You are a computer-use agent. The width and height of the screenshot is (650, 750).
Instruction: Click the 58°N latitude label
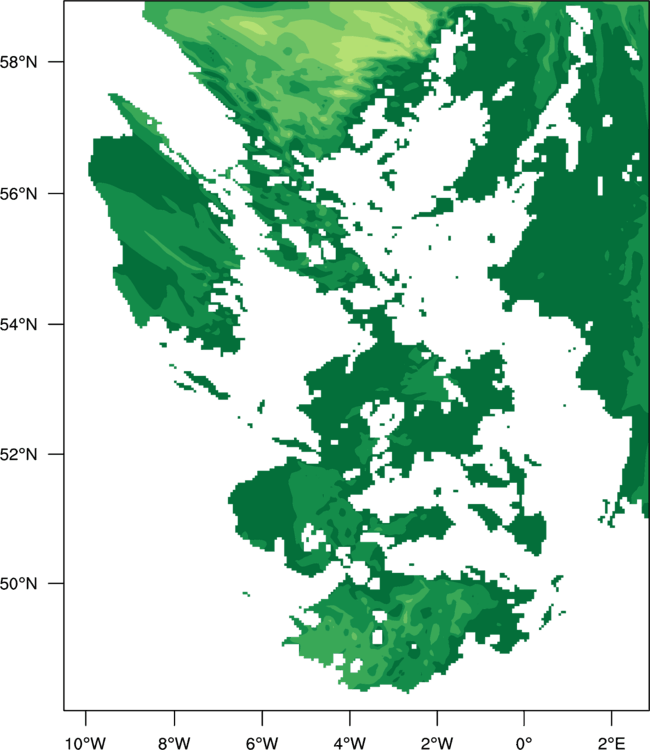[18, 62]
